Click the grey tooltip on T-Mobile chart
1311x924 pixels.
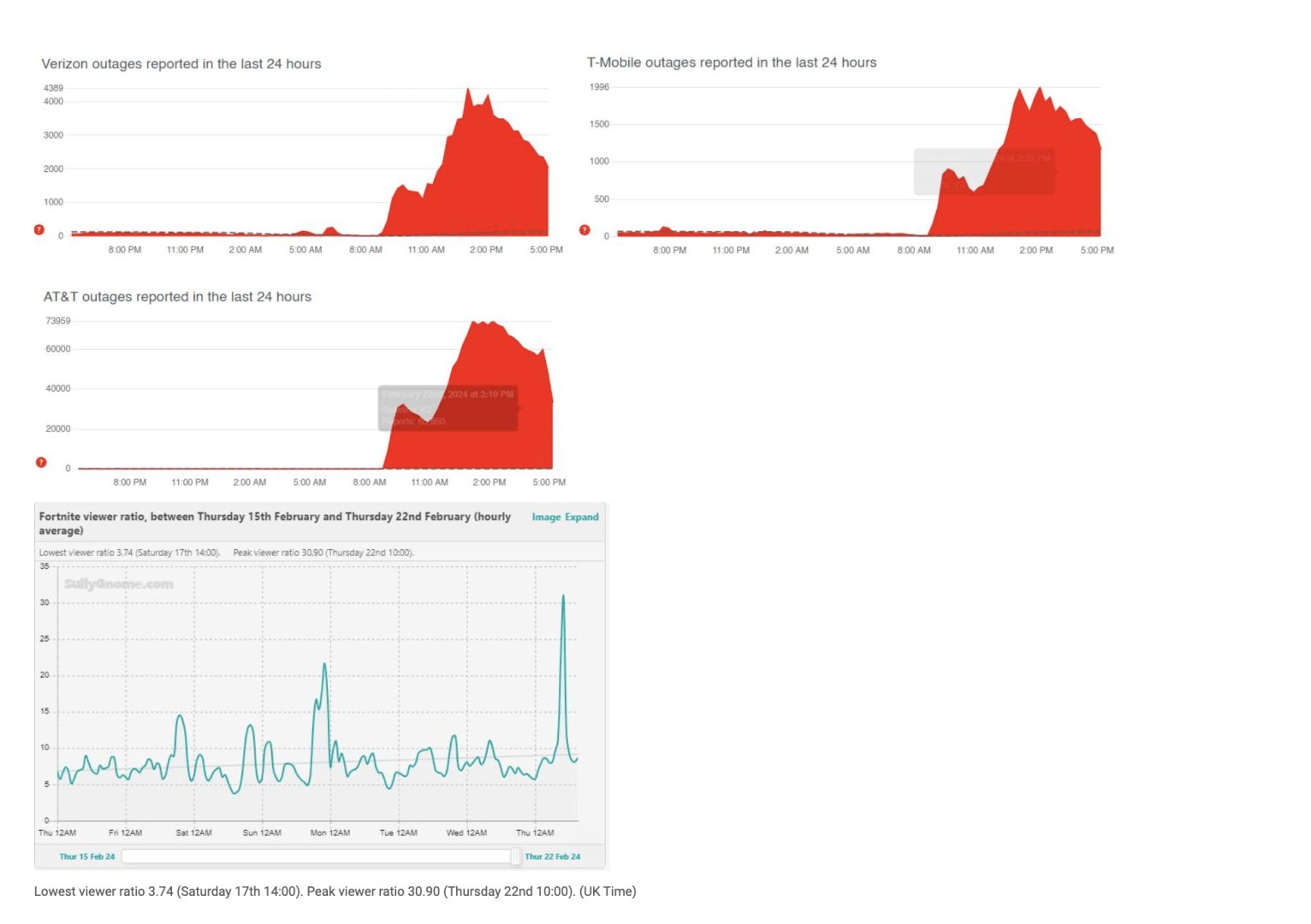click(984, 171)
